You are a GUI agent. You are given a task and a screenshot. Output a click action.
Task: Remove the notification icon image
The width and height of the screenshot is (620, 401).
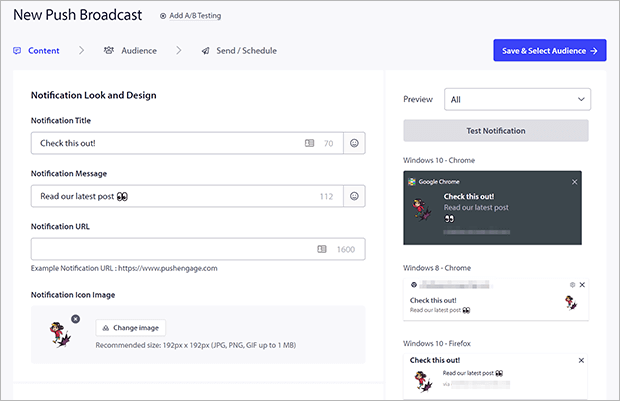pos(76,319)
